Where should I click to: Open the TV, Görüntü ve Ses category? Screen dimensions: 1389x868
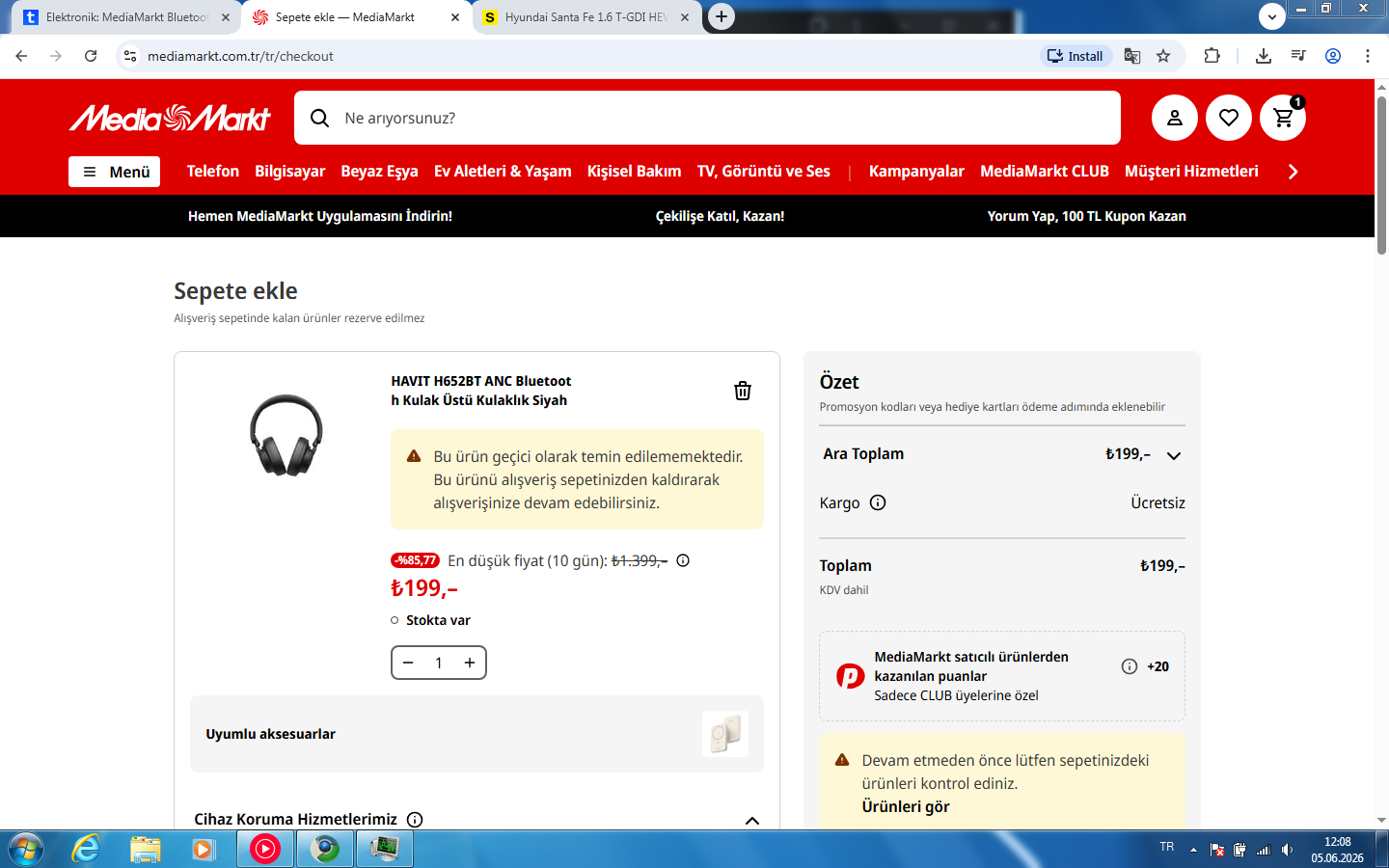(x=764, y=171)
